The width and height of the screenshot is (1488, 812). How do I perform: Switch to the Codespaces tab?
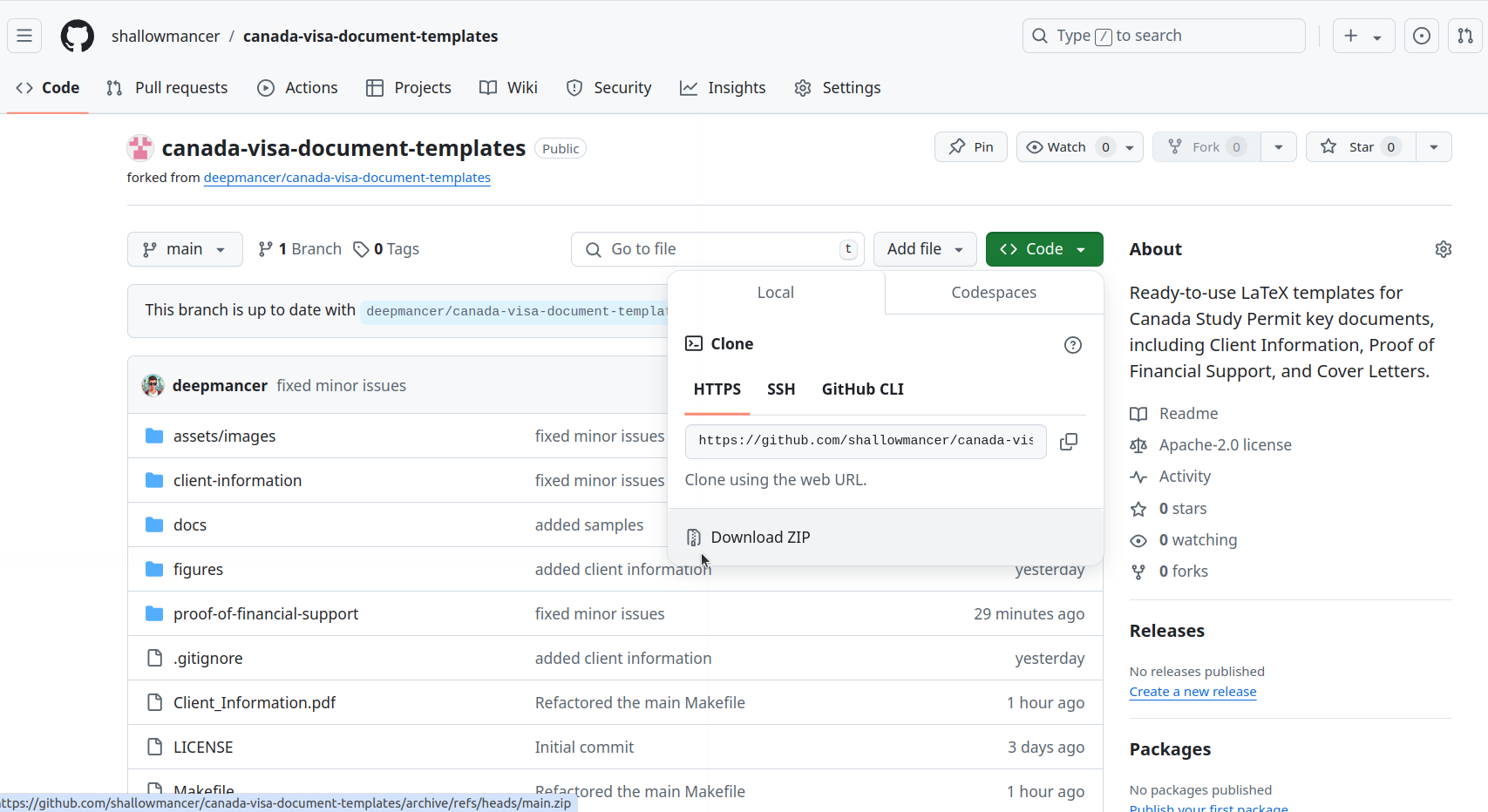(994, 293)
